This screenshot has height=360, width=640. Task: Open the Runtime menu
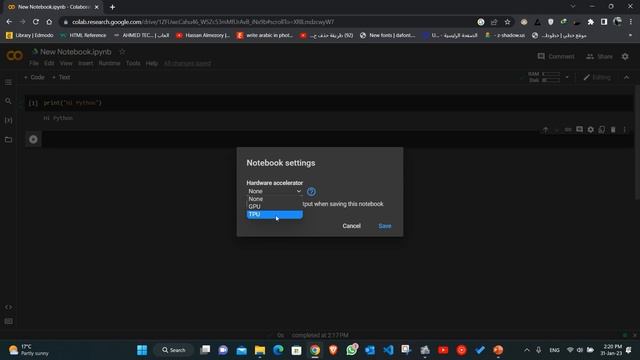[x=109, y=63]
